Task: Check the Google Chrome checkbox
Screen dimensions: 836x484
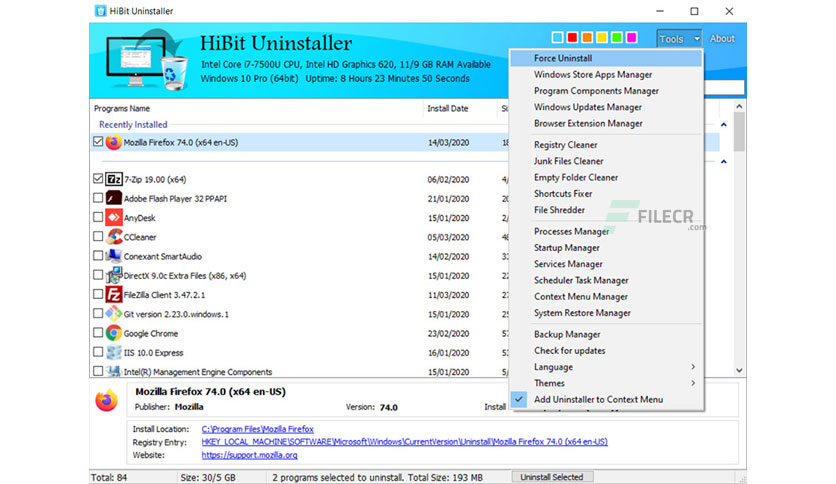Action: tap(98, 332)
